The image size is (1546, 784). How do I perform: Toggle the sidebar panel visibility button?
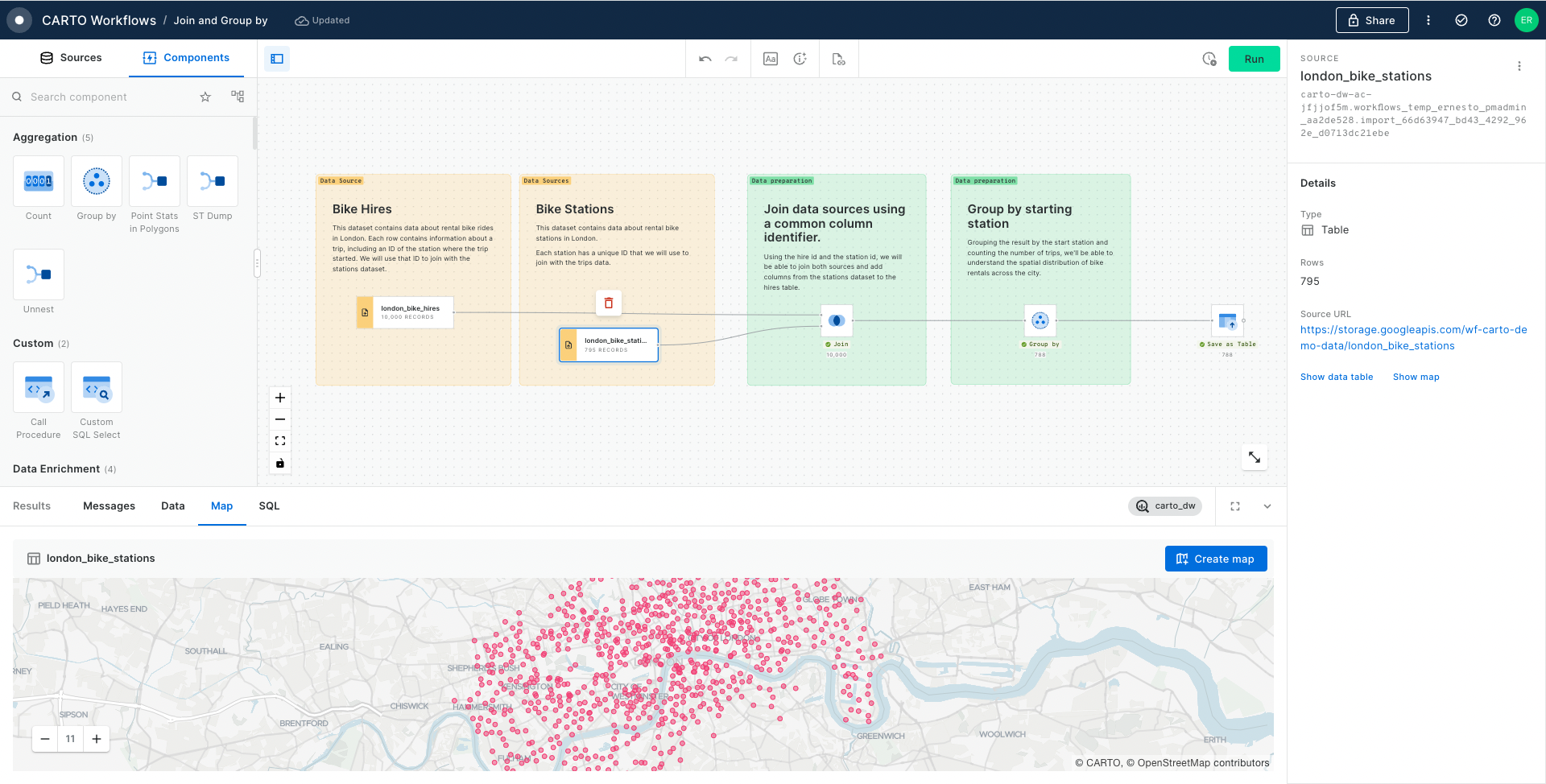(x=277, y=59)
